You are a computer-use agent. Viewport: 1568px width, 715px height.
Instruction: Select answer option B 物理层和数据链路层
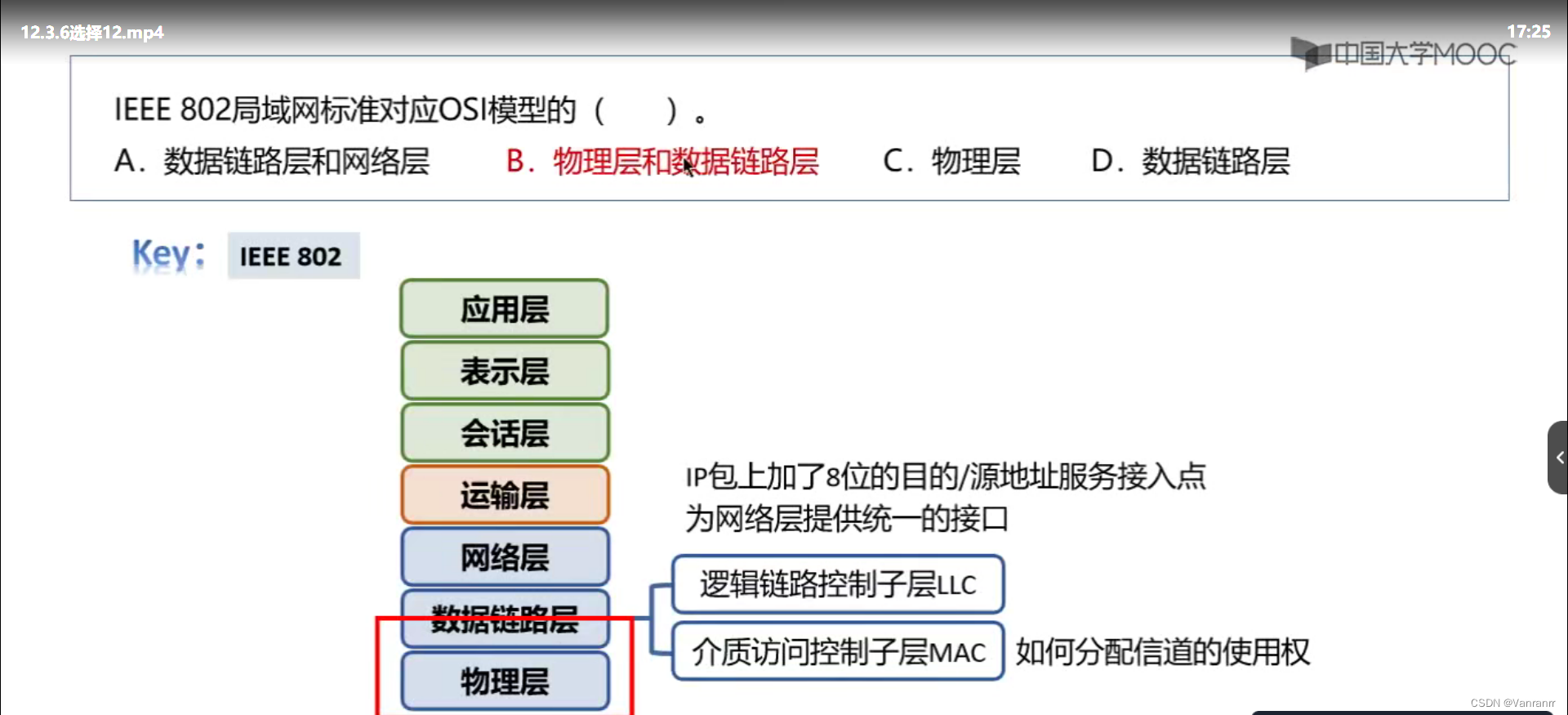coord(662,161)
